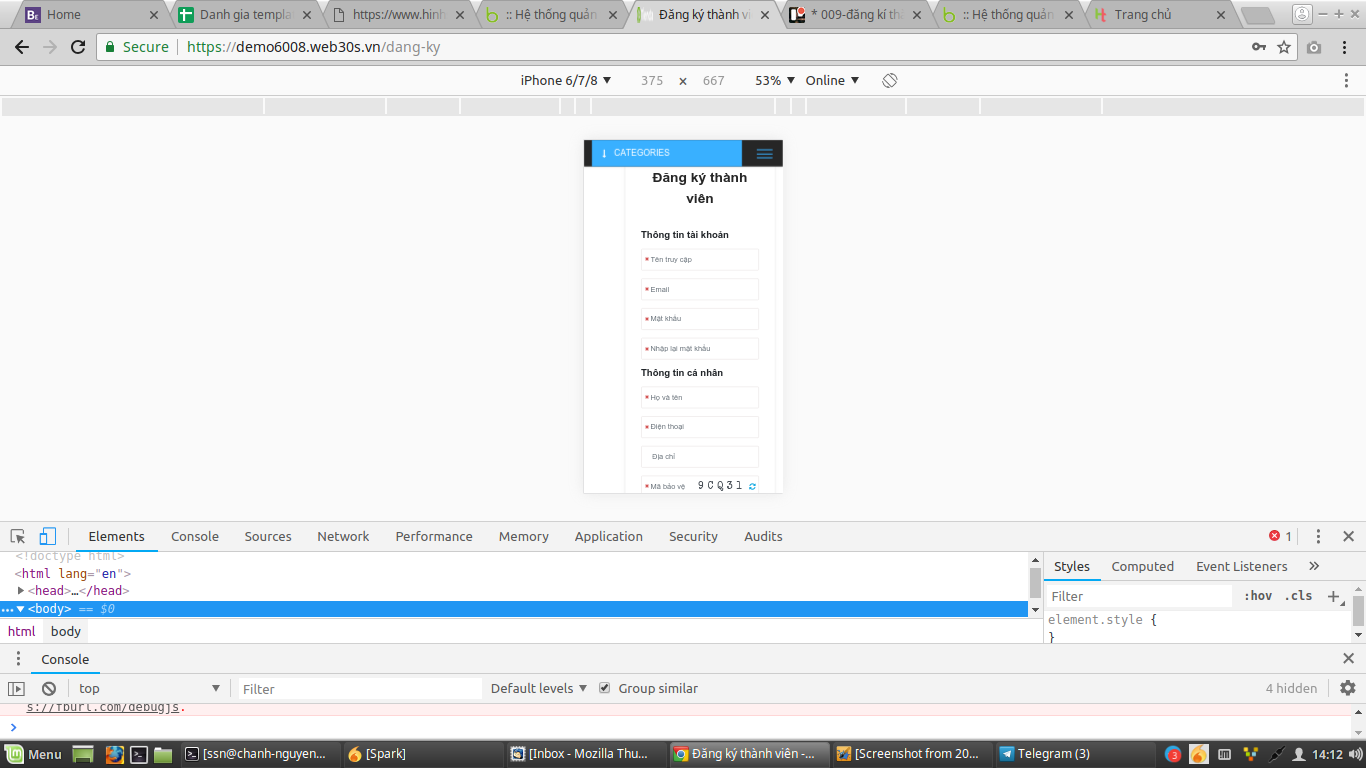Open DevTools customize menu
This screenshot has width=1366, height=768.
pyautogui.click(x=1318, y=537)
